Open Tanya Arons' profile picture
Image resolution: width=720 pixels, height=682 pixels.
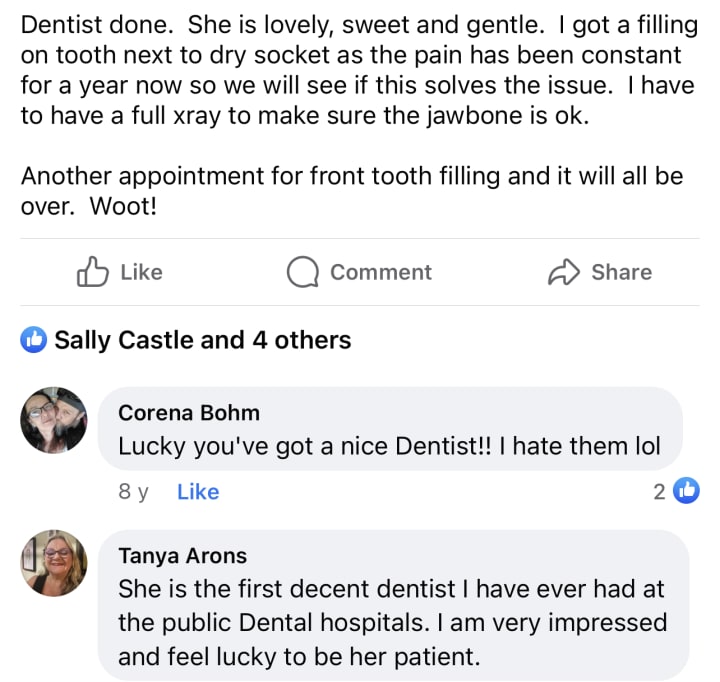[x=54, y=563]
